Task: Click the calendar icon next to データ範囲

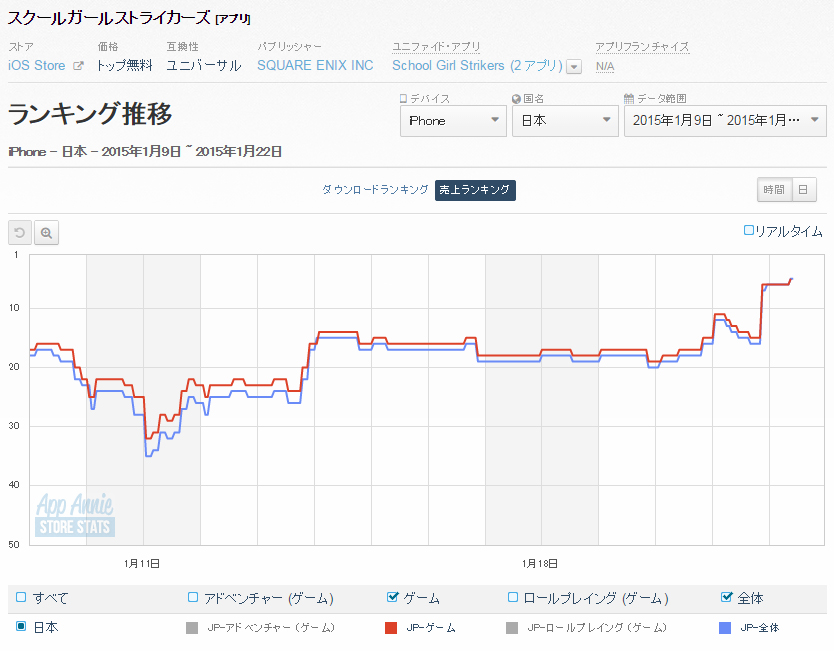Action: coord(628,99)
